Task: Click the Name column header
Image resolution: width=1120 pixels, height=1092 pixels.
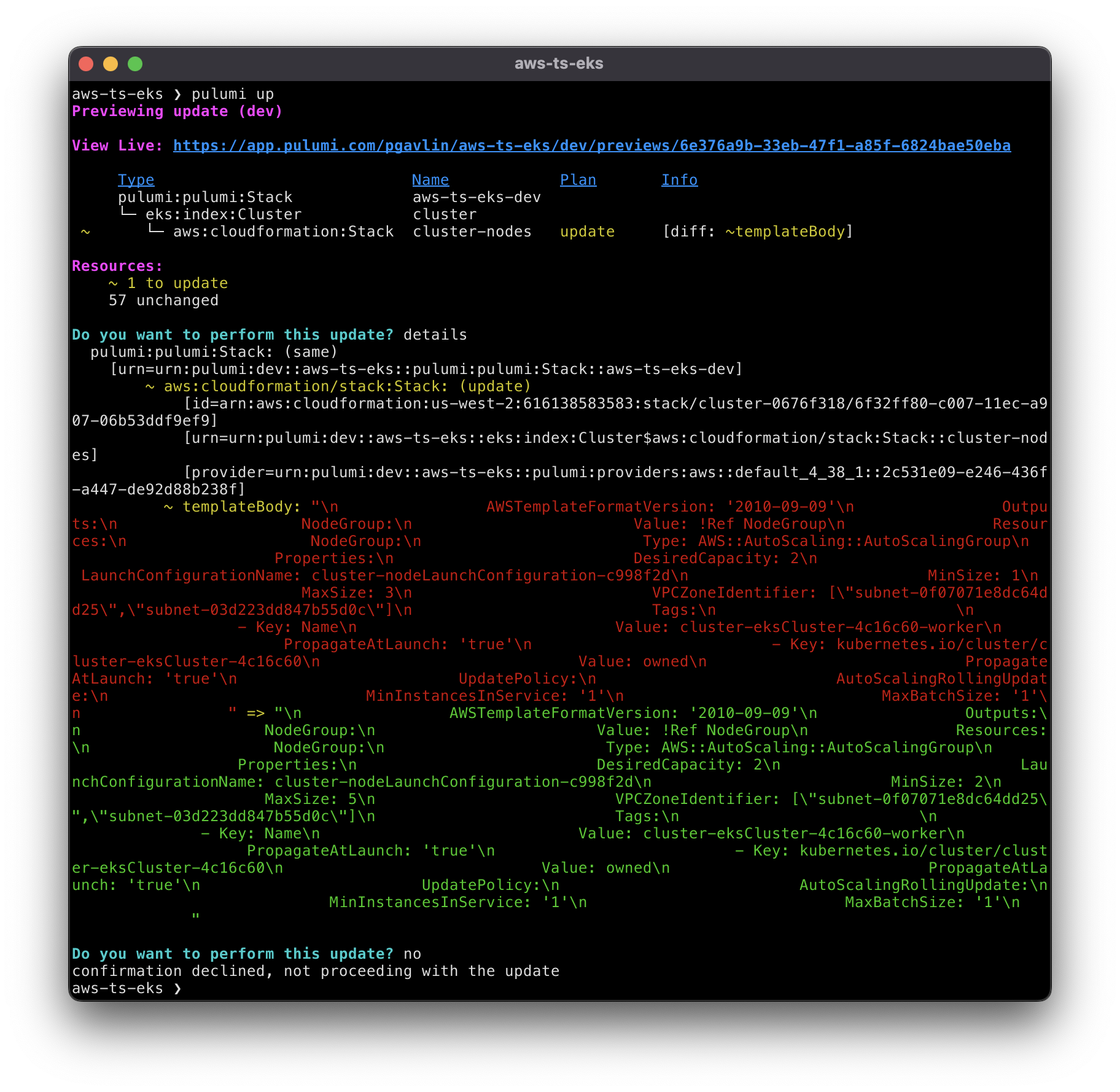Action: 430,180
